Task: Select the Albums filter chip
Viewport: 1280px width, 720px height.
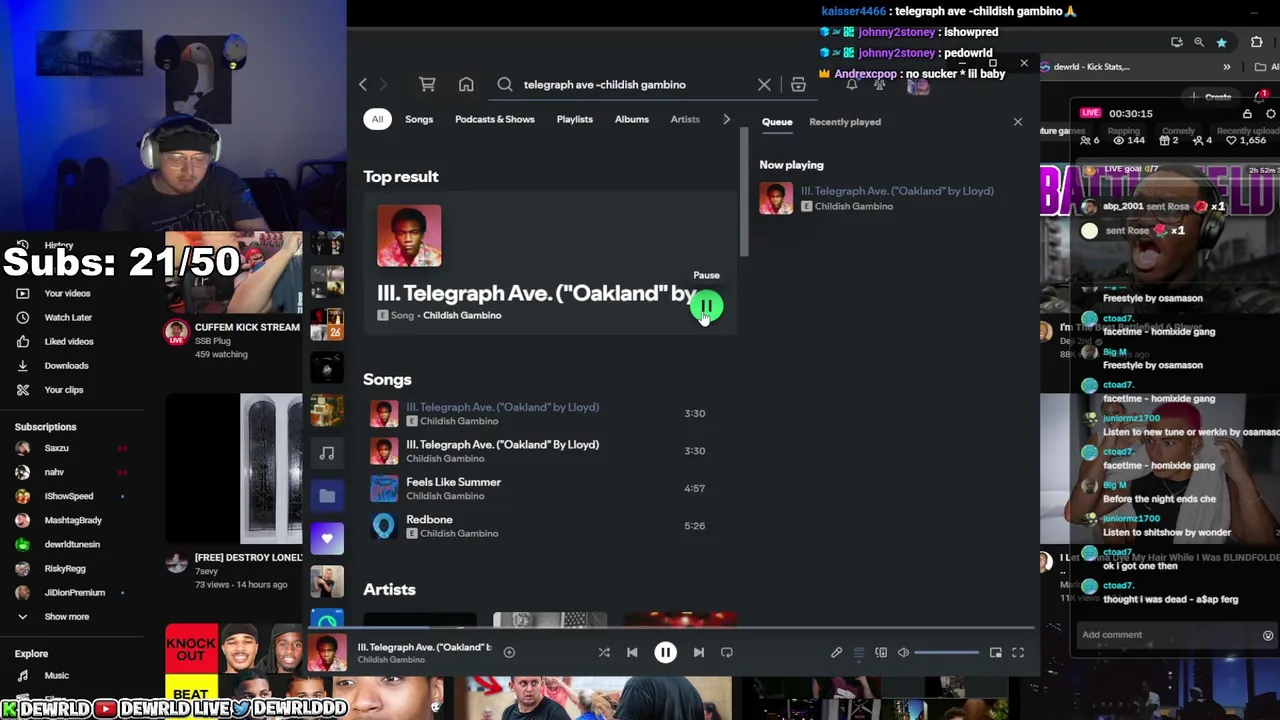Action: (632, 119)
